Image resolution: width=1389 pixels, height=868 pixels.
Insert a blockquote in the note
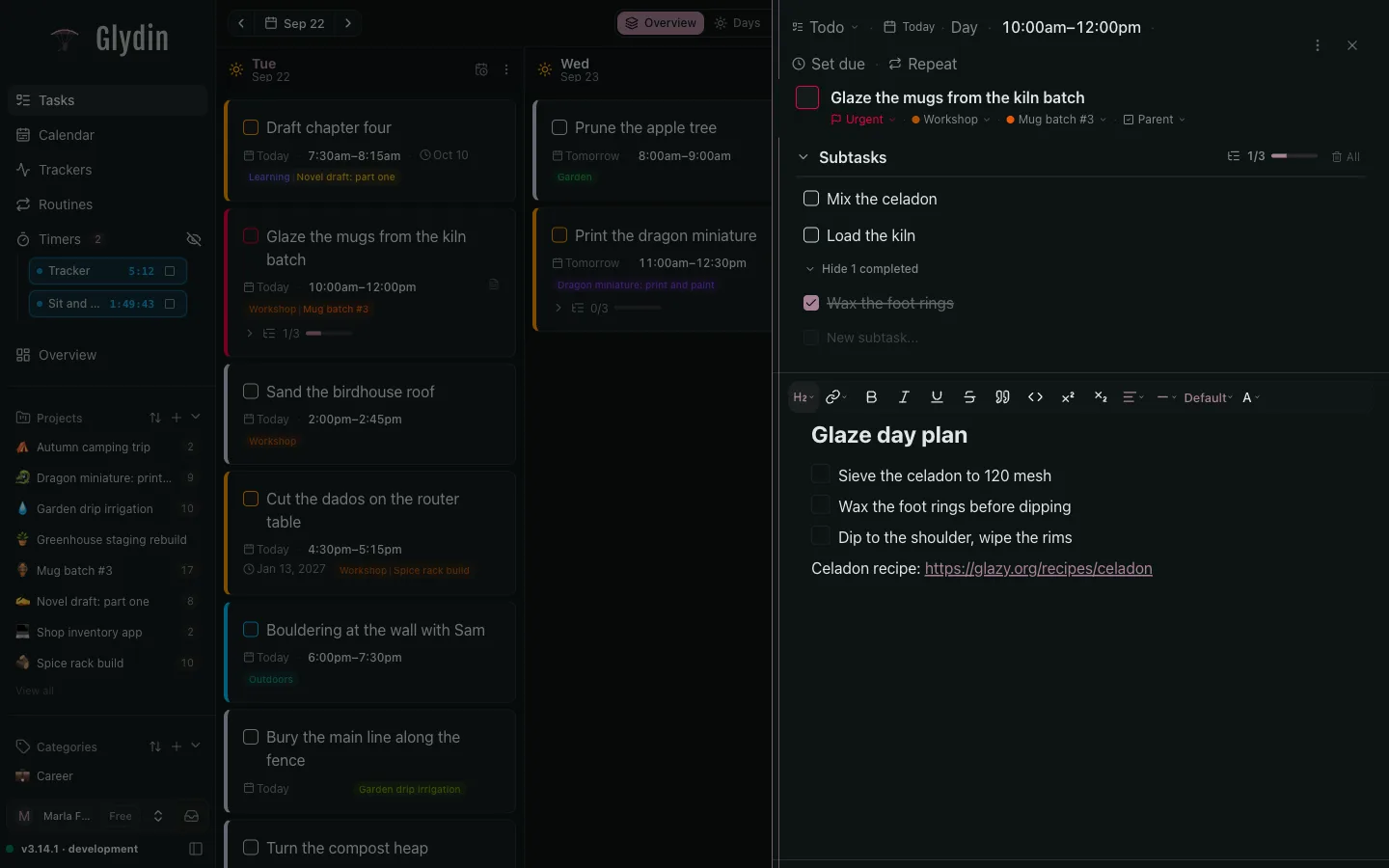click(1002, 397)
